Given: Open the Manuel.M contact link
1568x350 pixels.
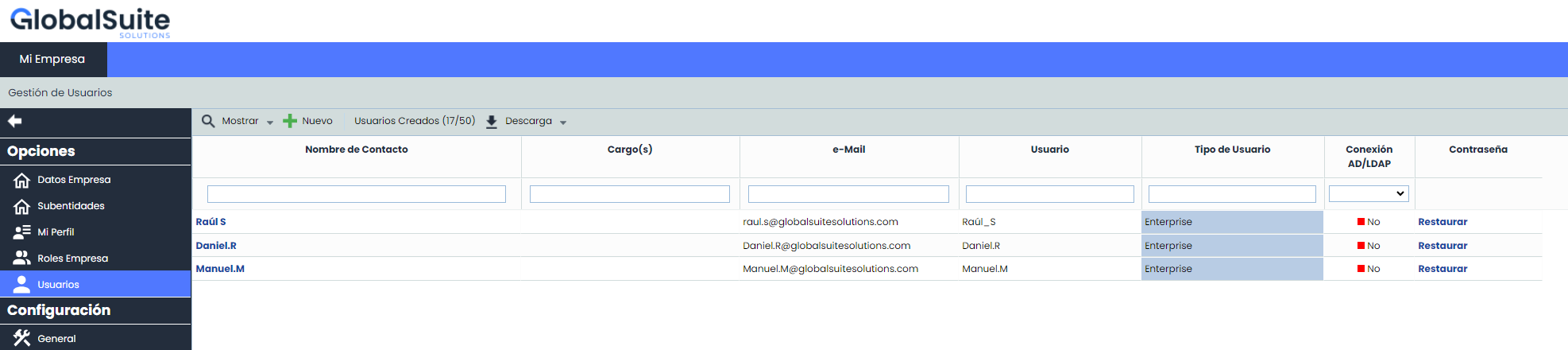Looking at the screenshot, I should (220, 269).
